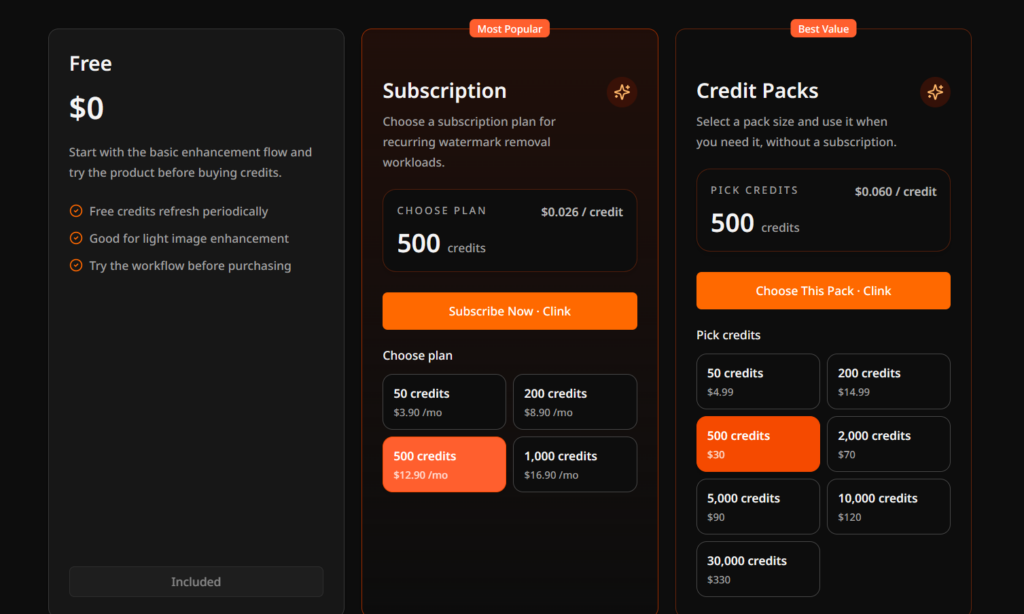1024x614 pixels.
Task: Click the Choose This Pack · Clink button
Action: [824, 291]
